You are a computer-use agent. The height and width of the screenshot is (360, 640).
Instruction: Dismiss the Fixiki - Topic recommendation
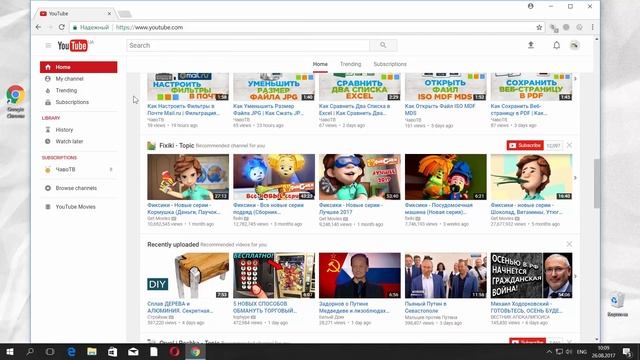[x=569, y=145]
